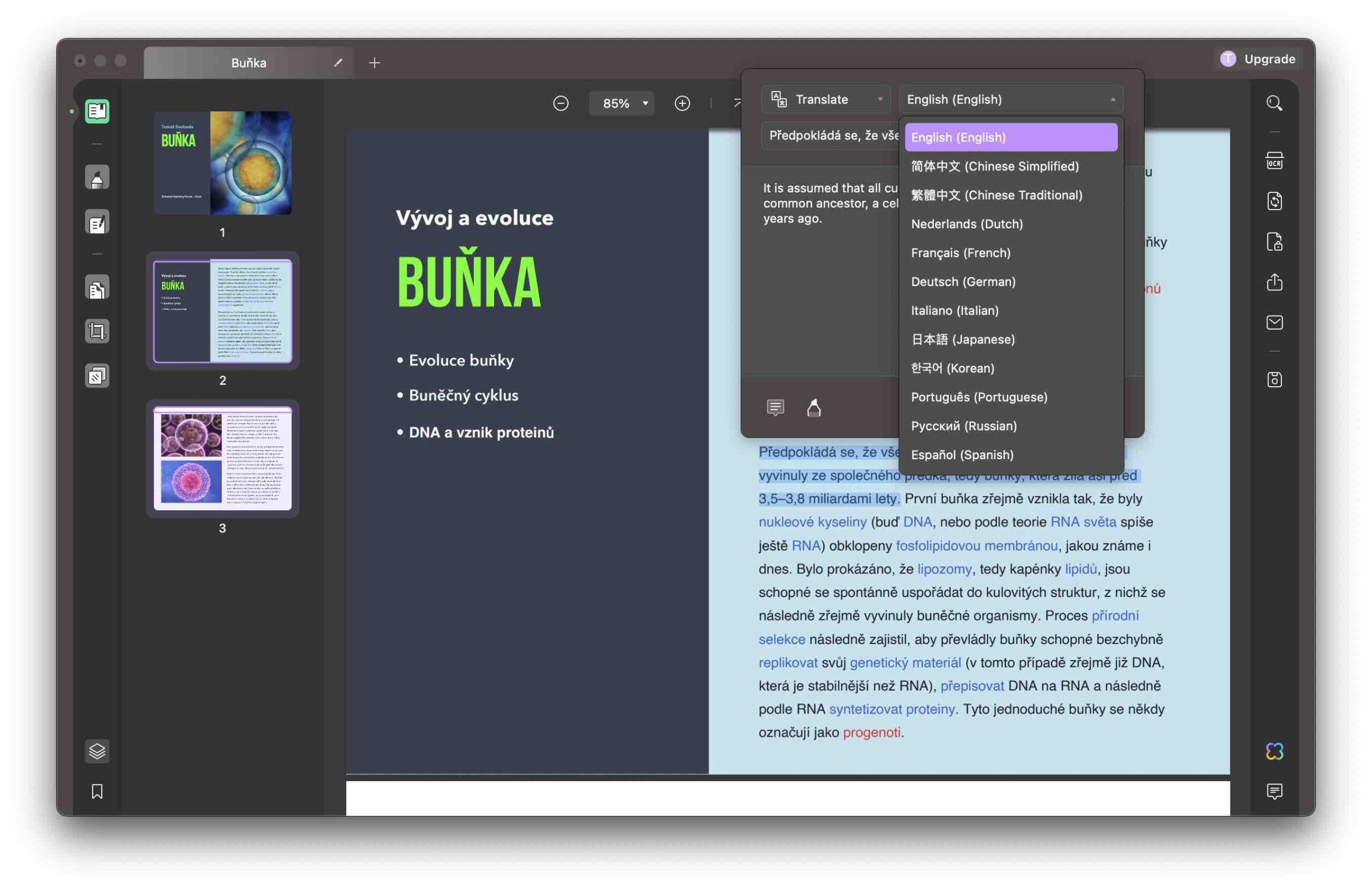Select Português (Portuguese) language option
This screenshot has height=891, width=1372.
1011,396
